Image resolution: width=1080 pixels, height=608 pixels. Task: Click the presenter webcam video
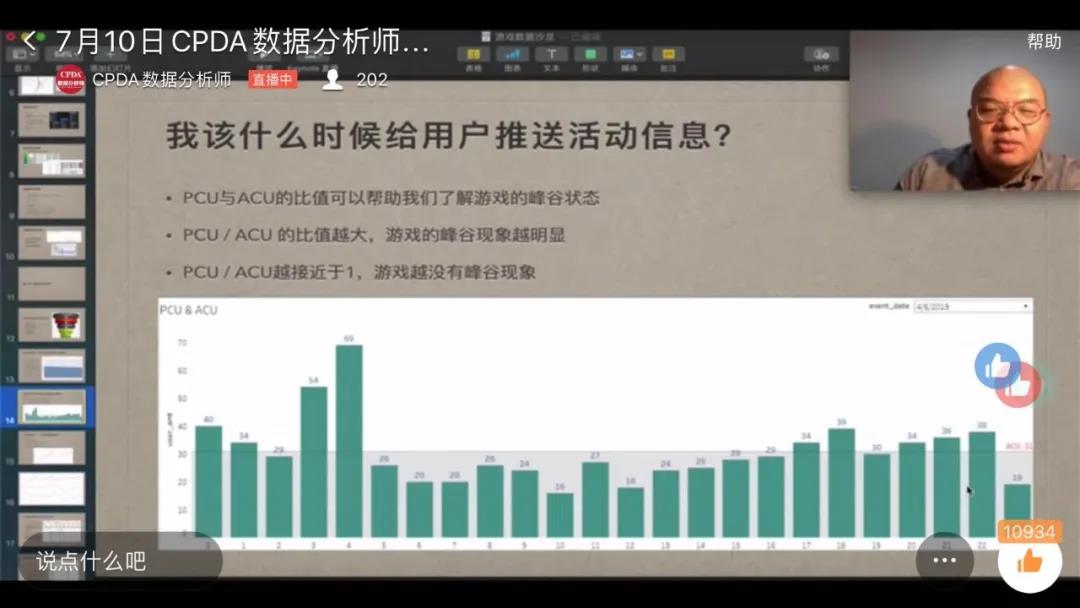pyautogui.click(x=965, y=110)
